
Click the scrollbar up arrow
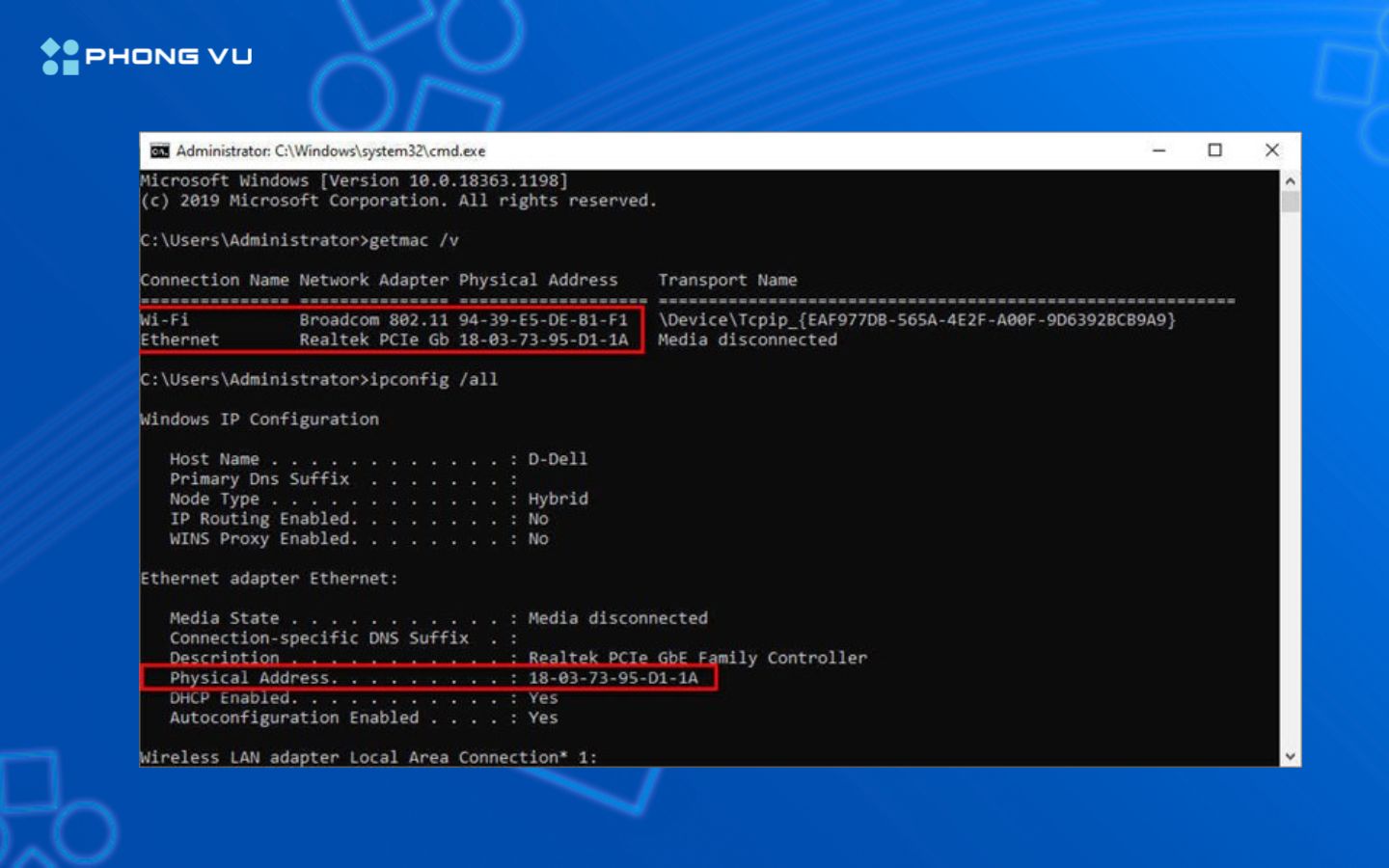1289,178
